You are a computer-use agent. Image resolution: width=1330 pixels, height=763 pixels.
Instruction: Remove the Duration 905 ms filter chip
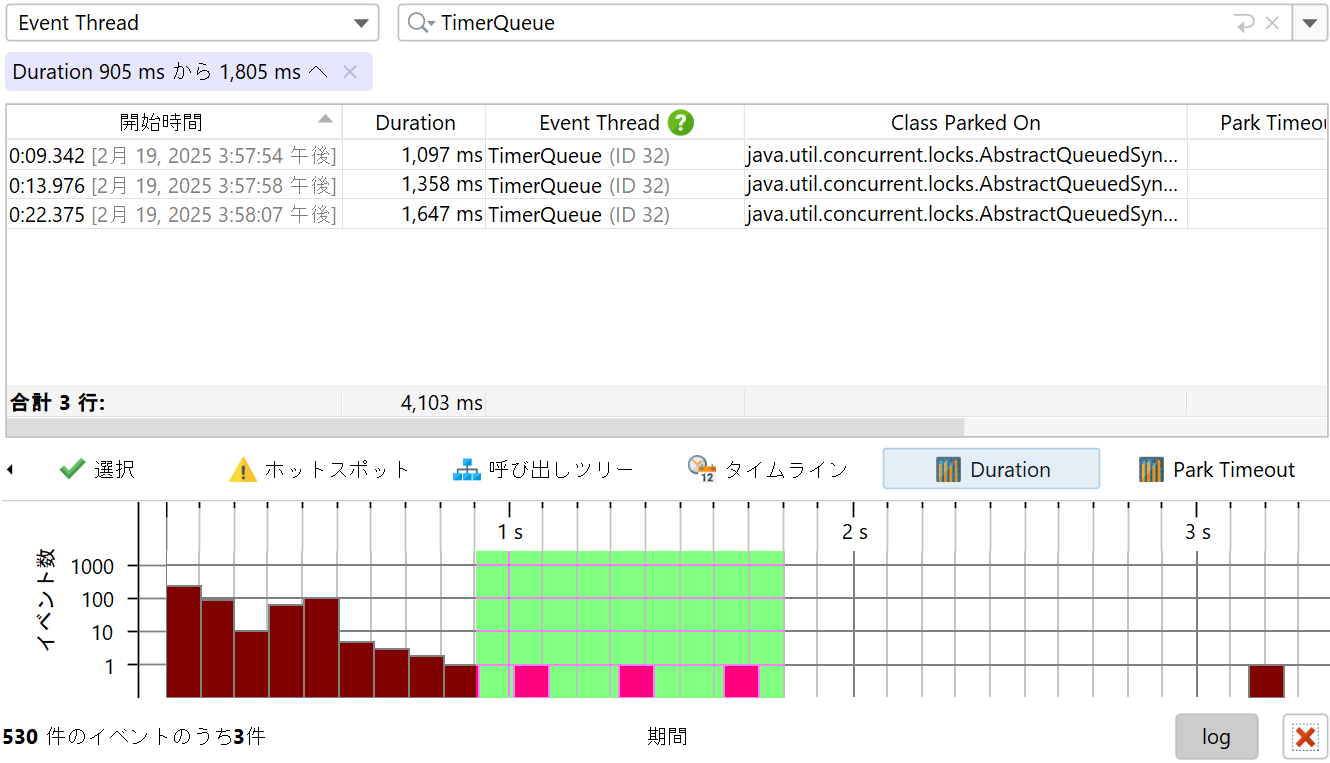click(x=350, y=72)
